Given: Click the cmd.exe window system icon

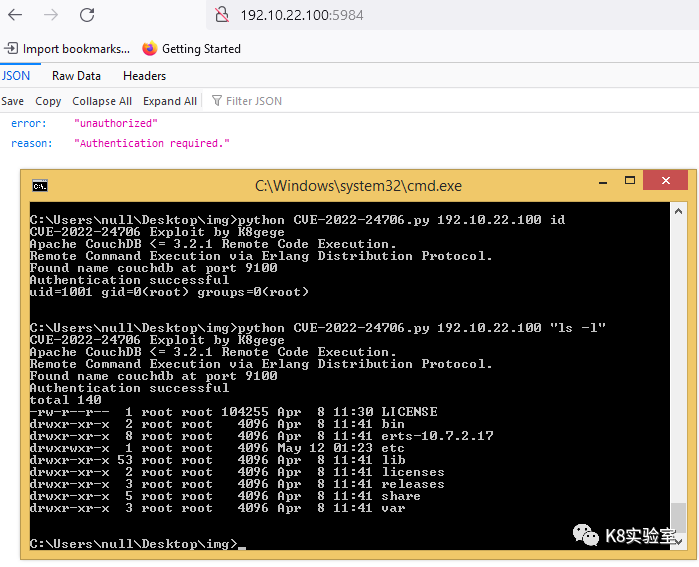Looking at the screenshot, I should click(40, 185).
